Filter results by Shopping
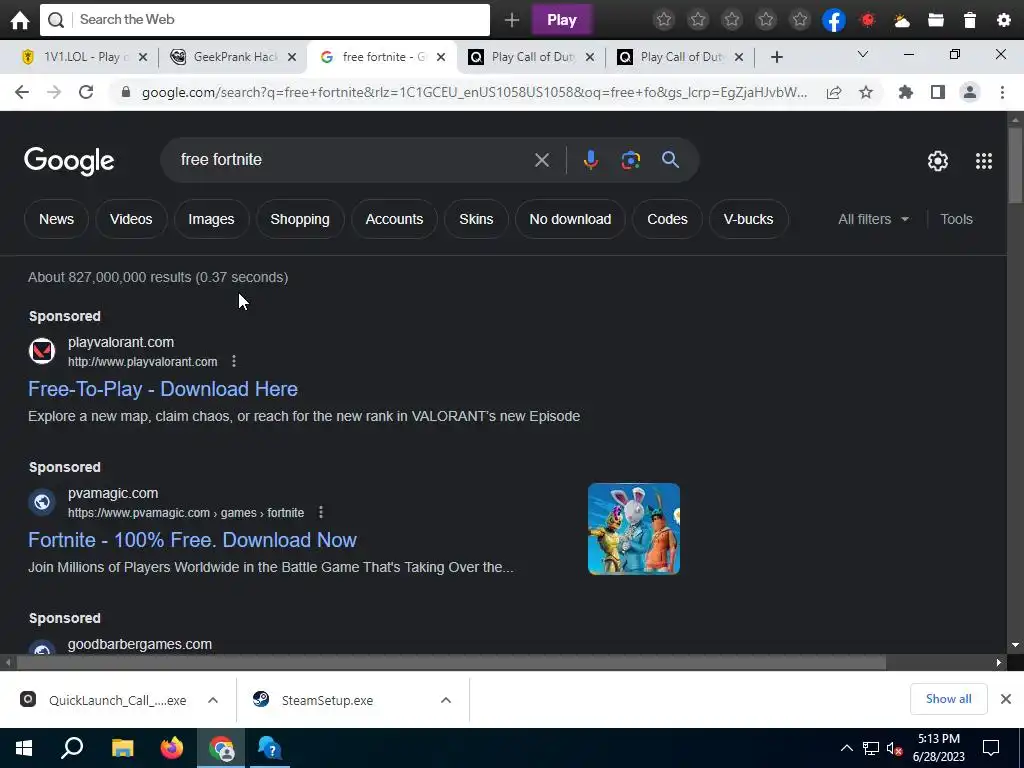 point(300,219)
